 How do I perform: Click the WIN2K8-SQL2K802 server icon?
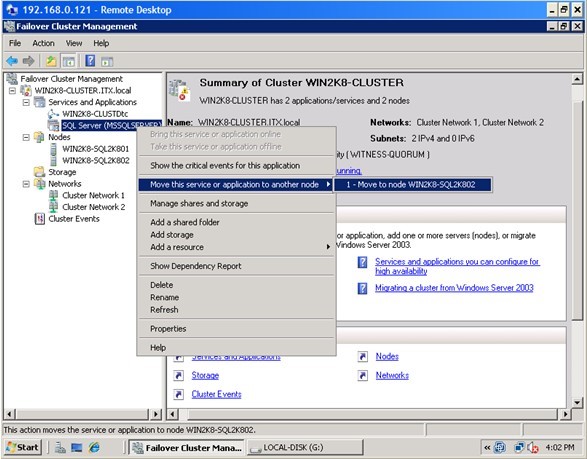click(54, 160)
